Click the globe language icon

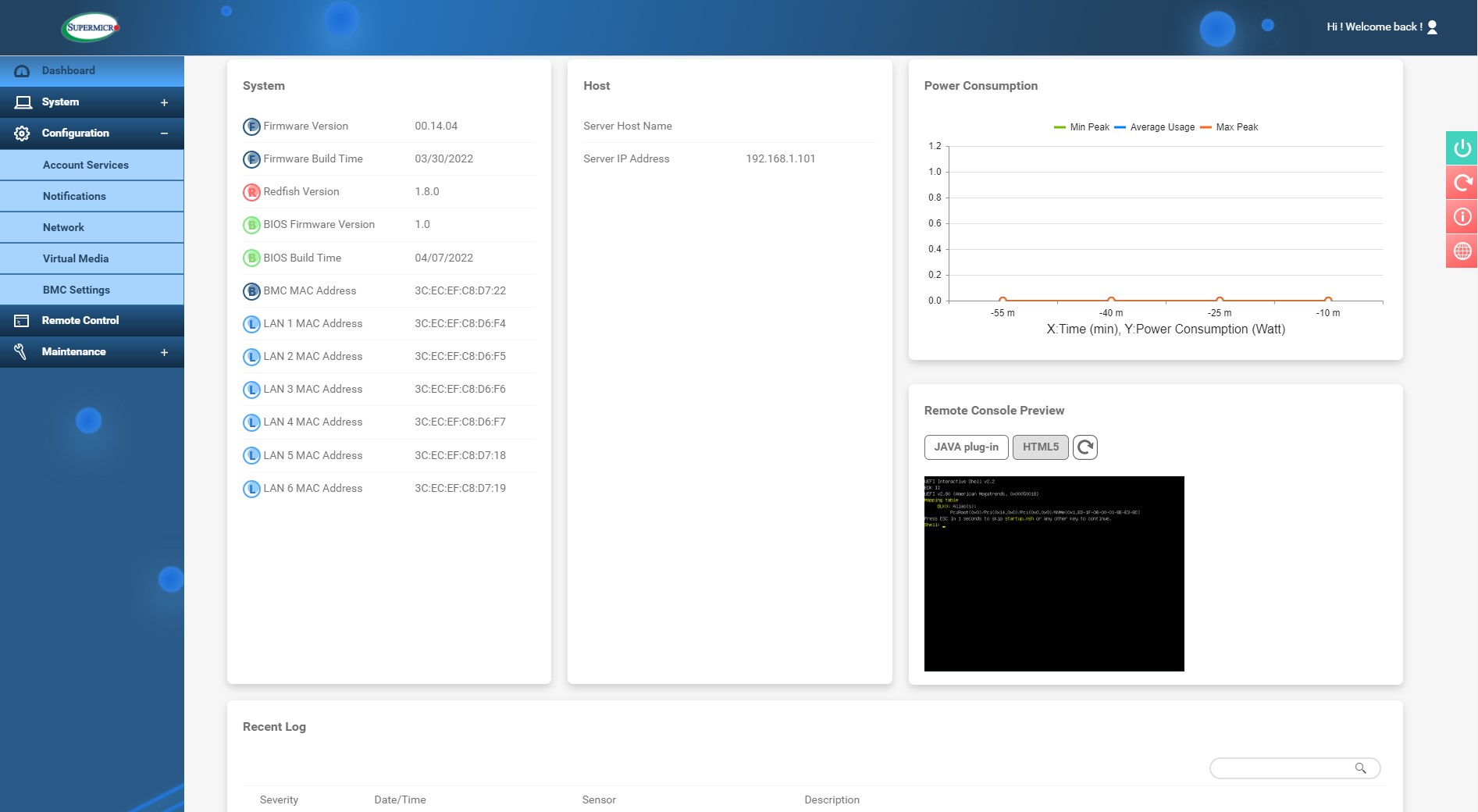1462,251
